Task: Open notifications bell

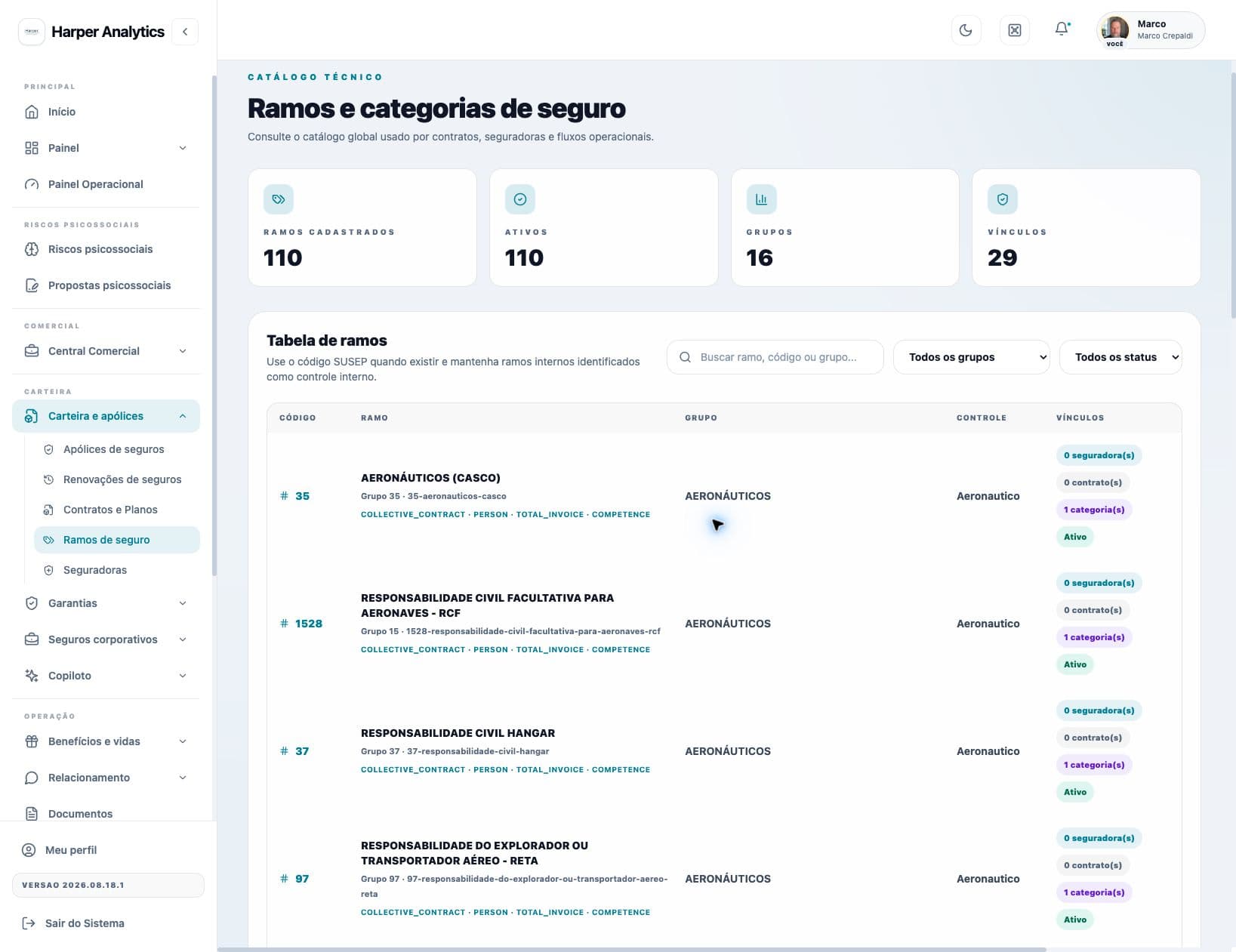Action: pos(1062,29)
